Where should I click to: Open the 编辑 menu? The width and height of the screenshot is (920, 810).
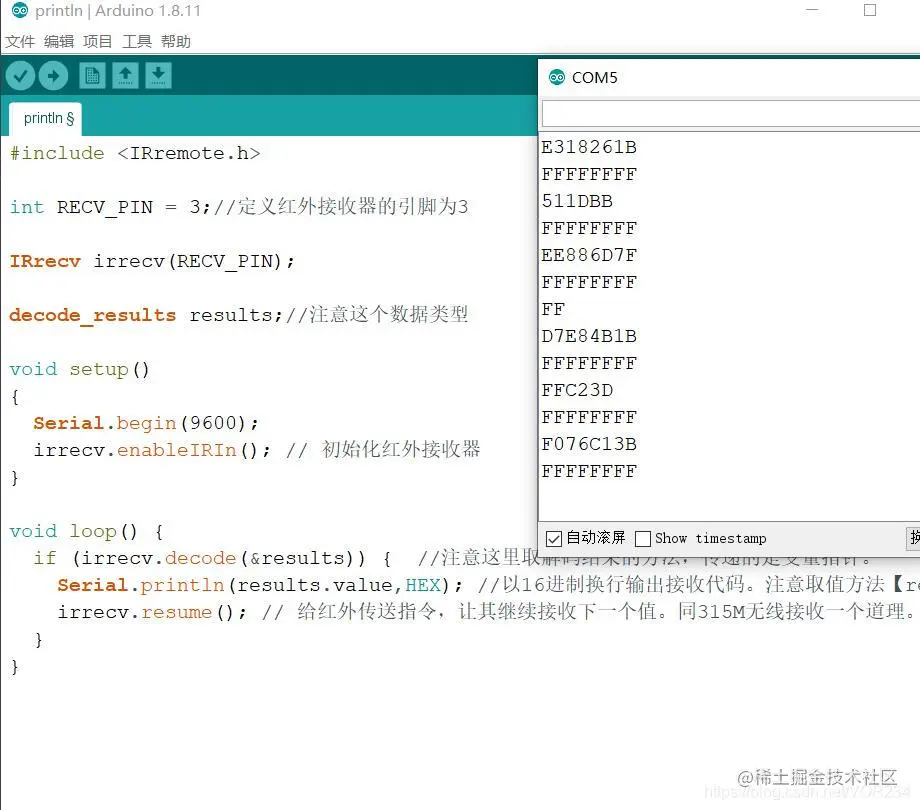(59, 42)
